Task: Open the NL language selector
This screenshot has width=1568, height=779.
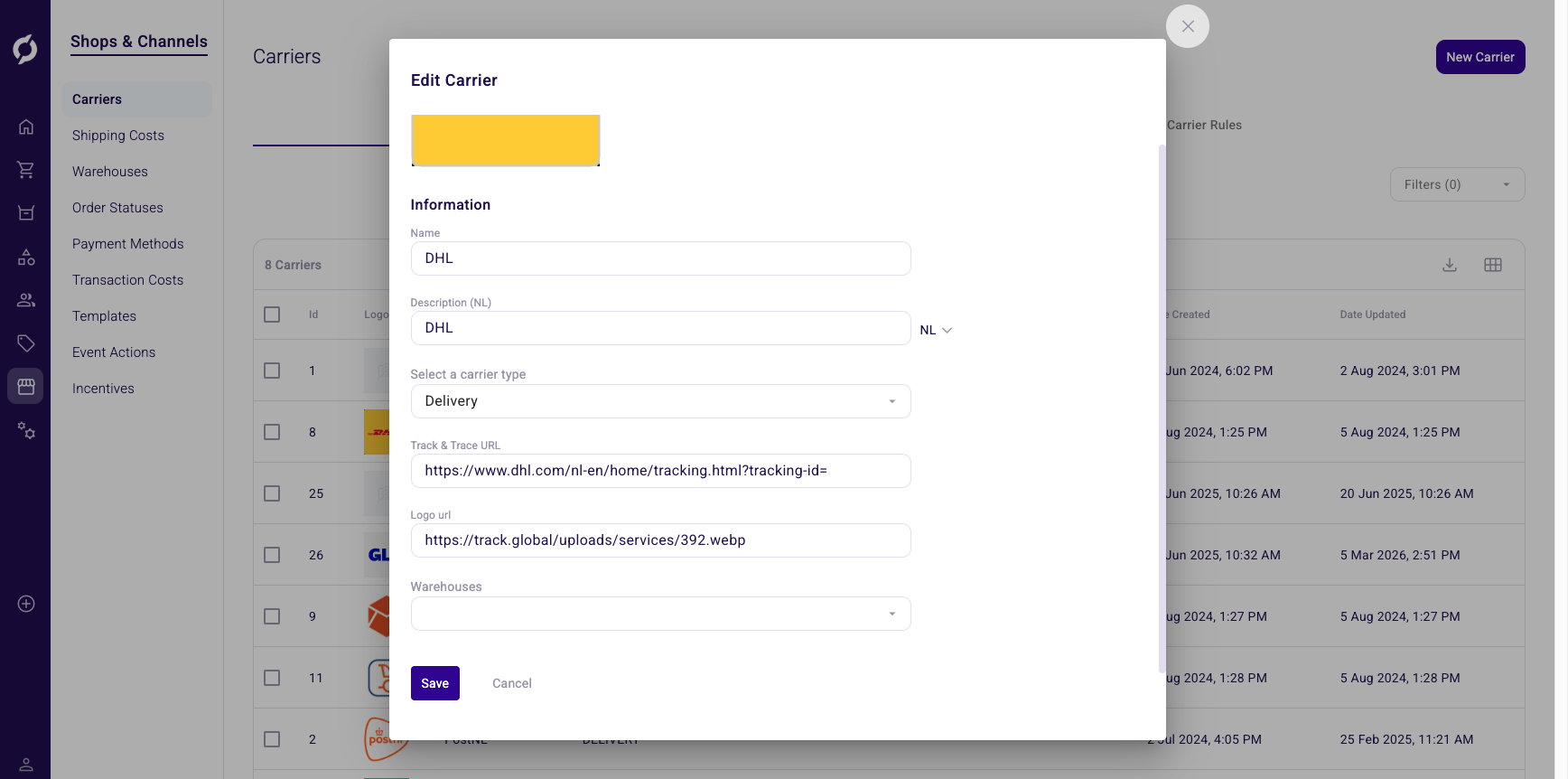Action: coord(936,331)
